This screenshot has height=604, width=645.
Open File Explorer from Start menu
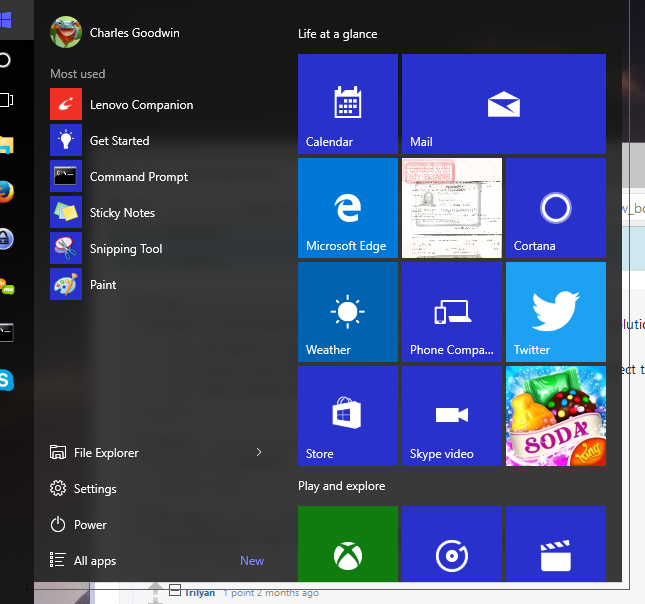[106, 453]
